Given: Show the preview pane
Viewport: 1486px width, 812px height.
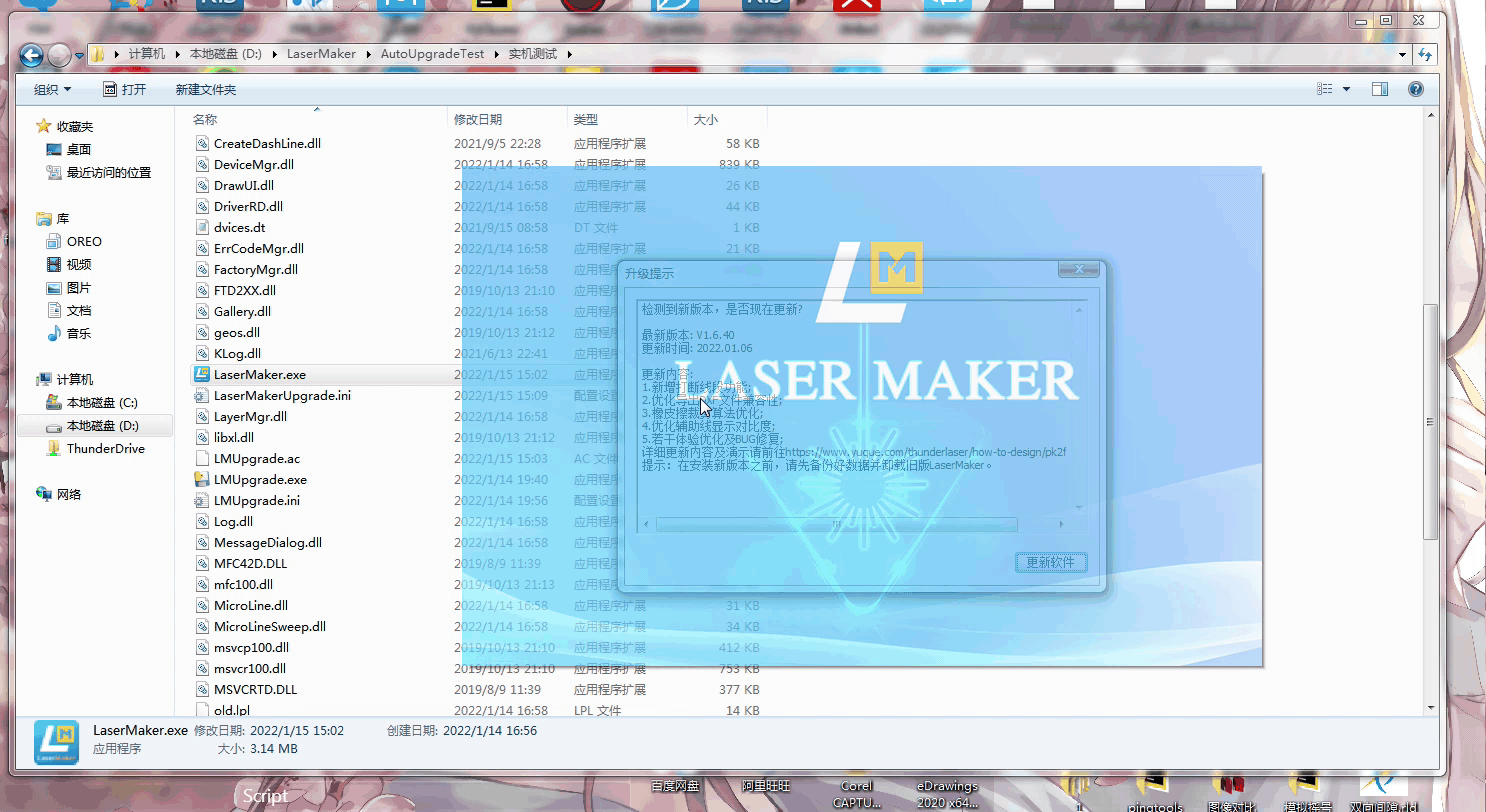Looking at the screenshot, I should (1380, 89).
